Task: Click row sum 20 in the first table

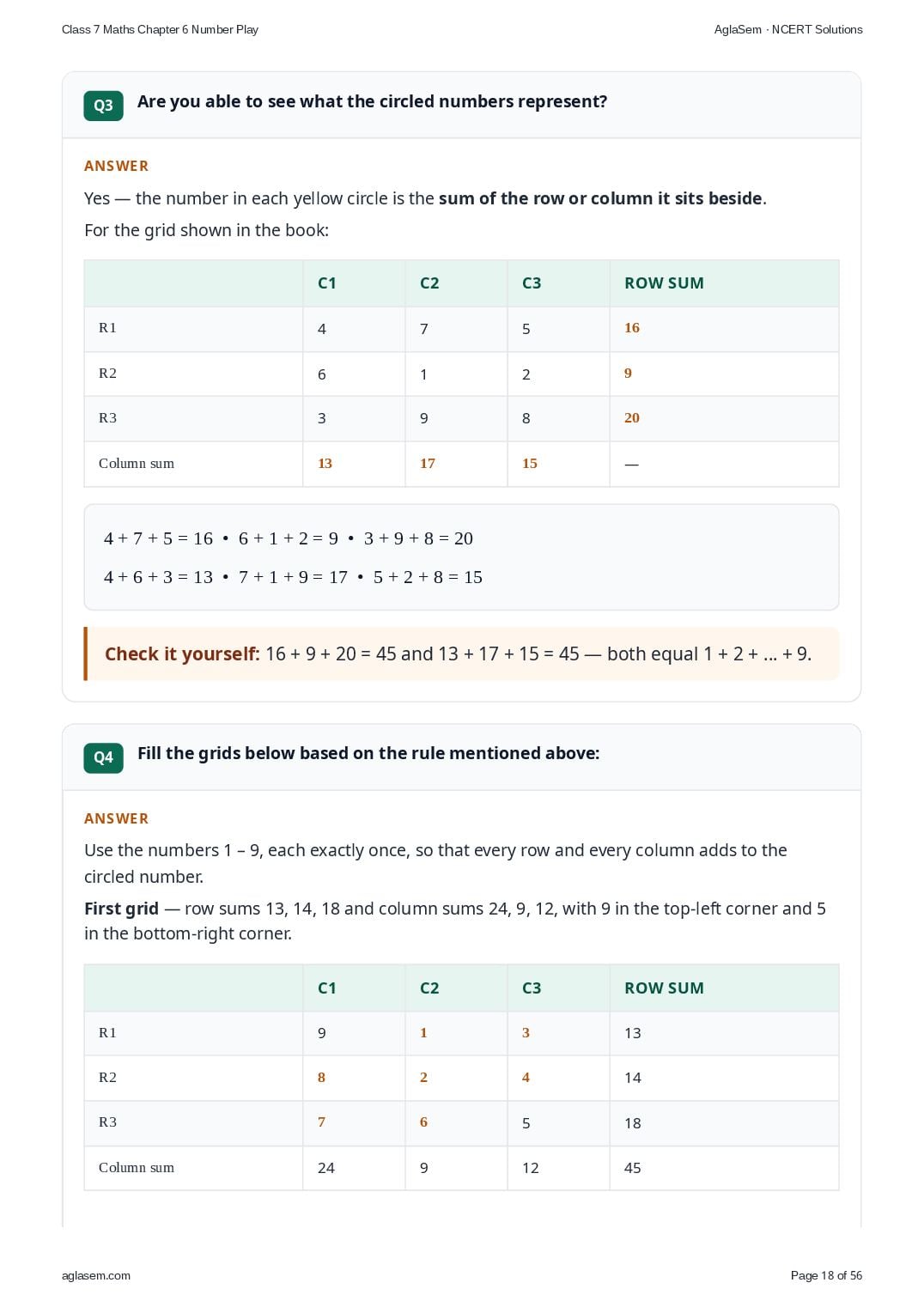Action: 632,418
